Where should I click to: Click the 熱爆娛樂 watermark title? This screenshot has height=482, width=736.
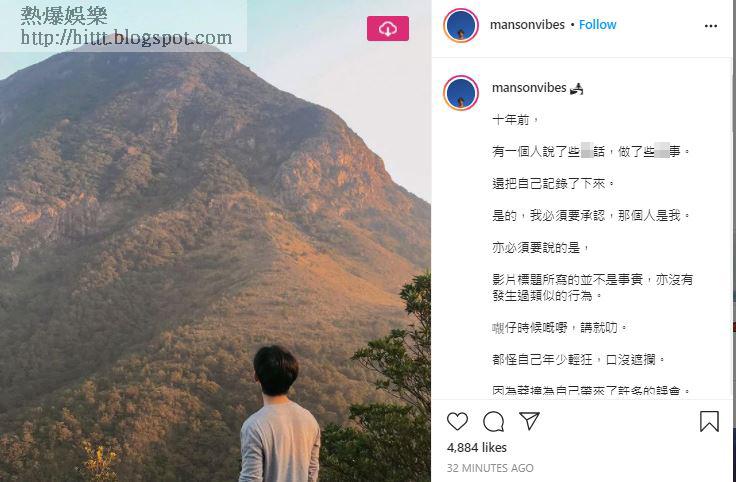tap(64, 16)
